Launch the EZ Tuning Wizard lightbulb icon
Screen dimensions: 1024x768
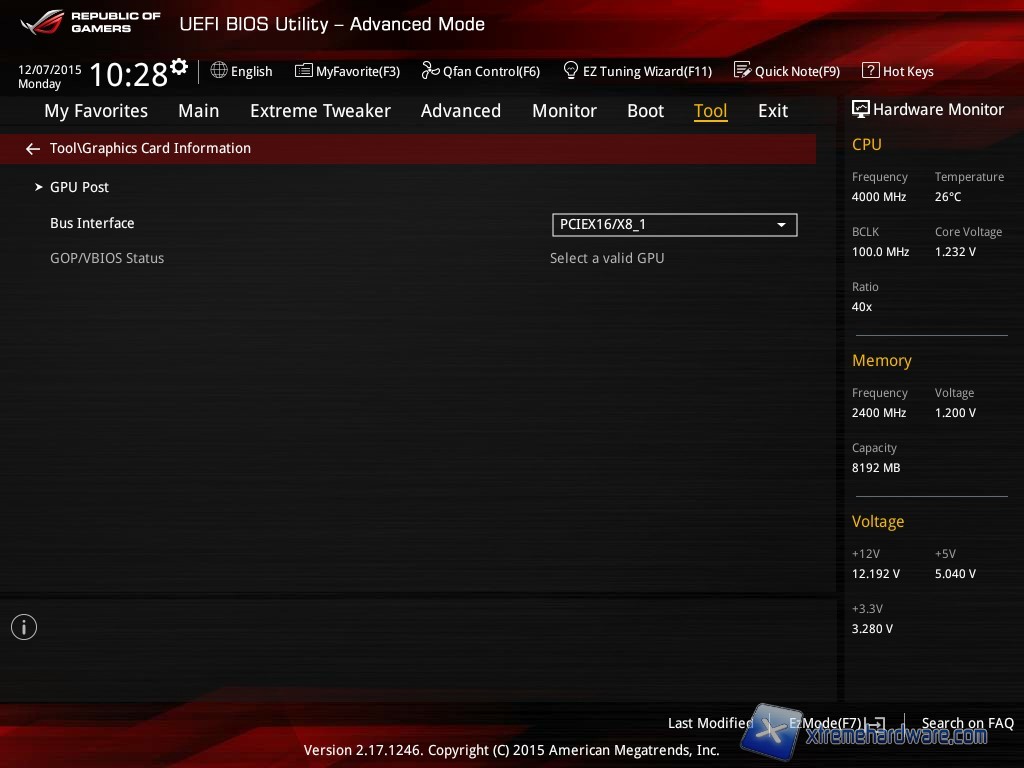[571, 71]
